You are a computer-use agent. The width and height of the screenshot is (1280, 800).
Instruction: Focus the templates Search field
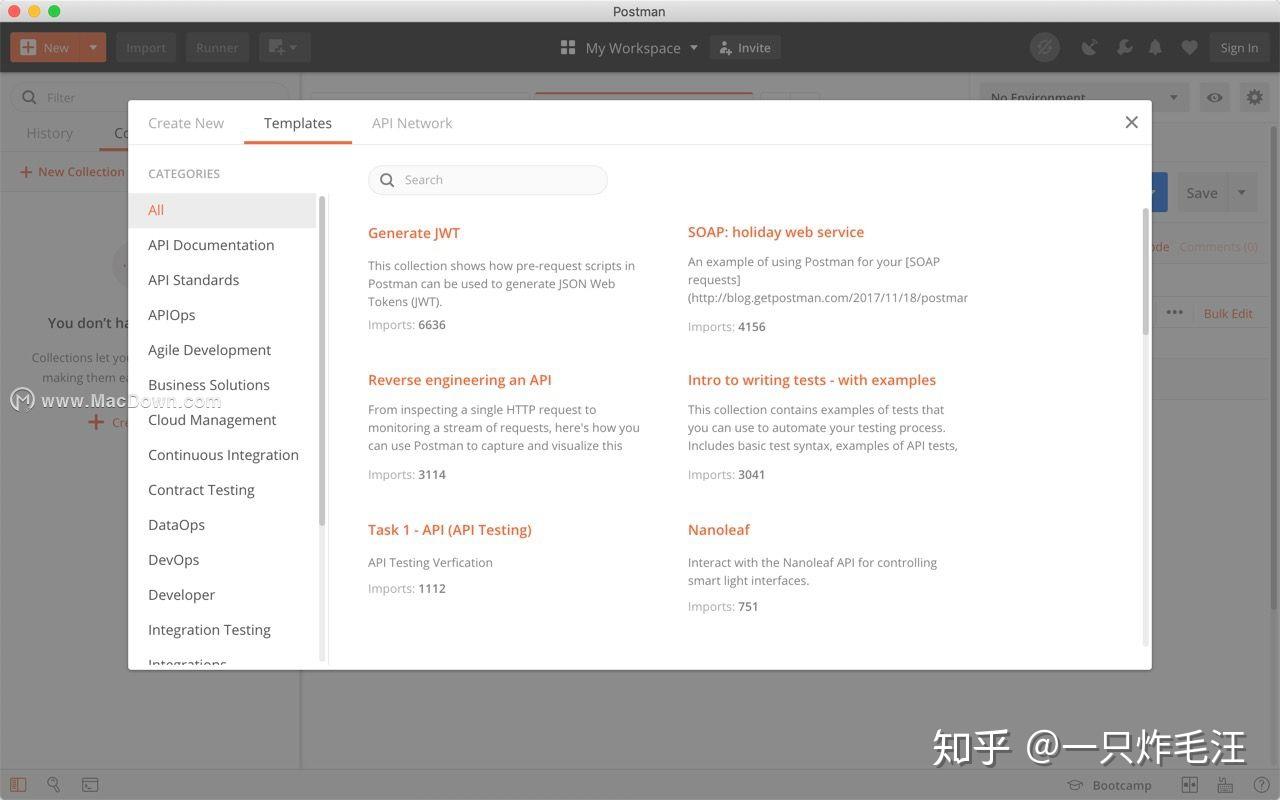coord(488,180)
